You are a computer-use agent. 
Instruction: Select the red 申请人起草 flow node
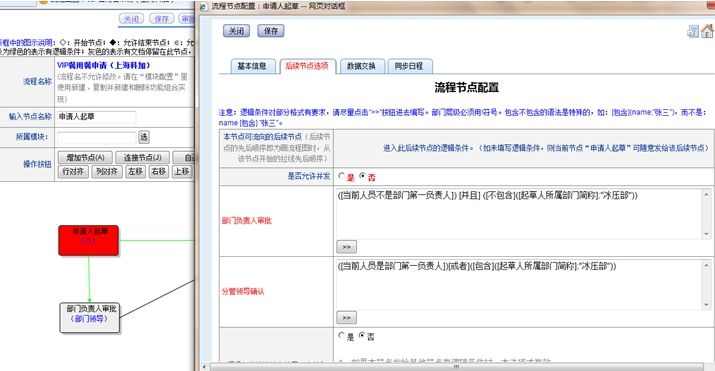point(88,240)
